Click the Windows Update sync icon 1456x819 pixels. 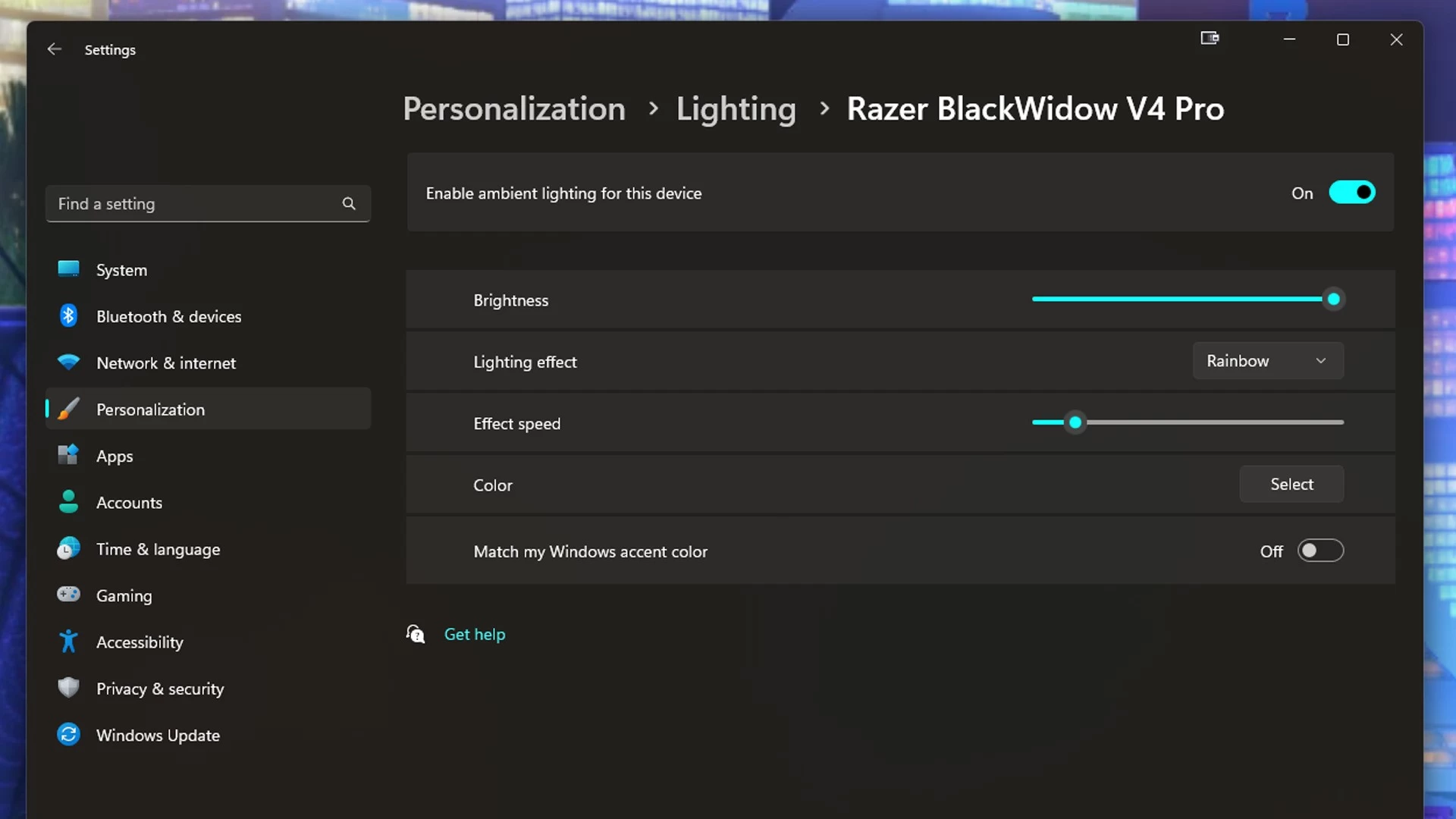68,734
